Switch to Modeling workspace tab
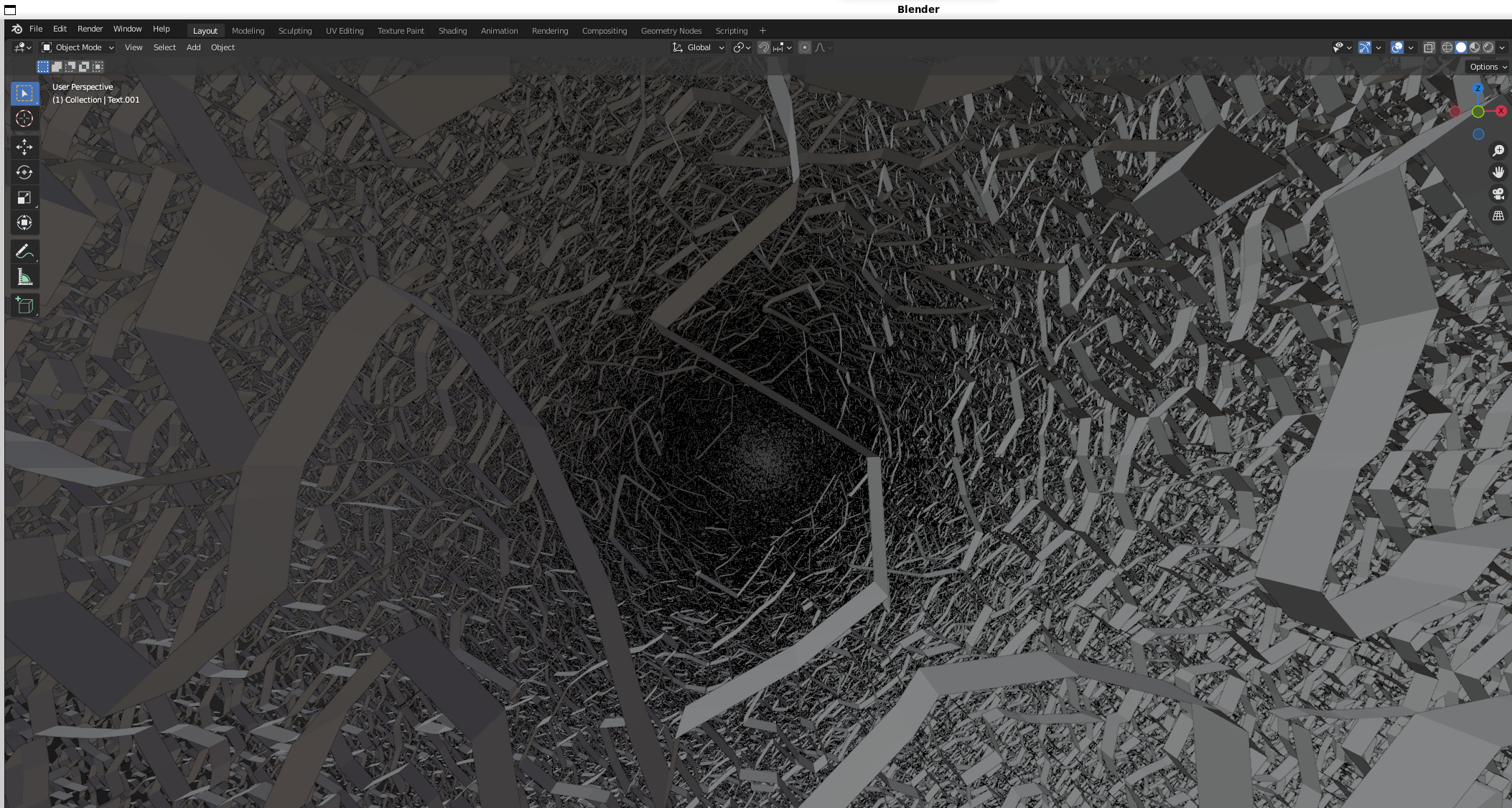The height and width of the screenshot is (808, 1512). pyautogui.click(x=247, y=30)
